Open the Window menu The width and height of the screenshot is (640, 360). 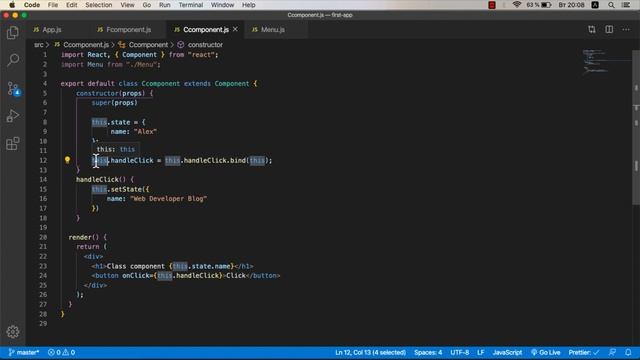pyautogui.click(x=222, y=5)
